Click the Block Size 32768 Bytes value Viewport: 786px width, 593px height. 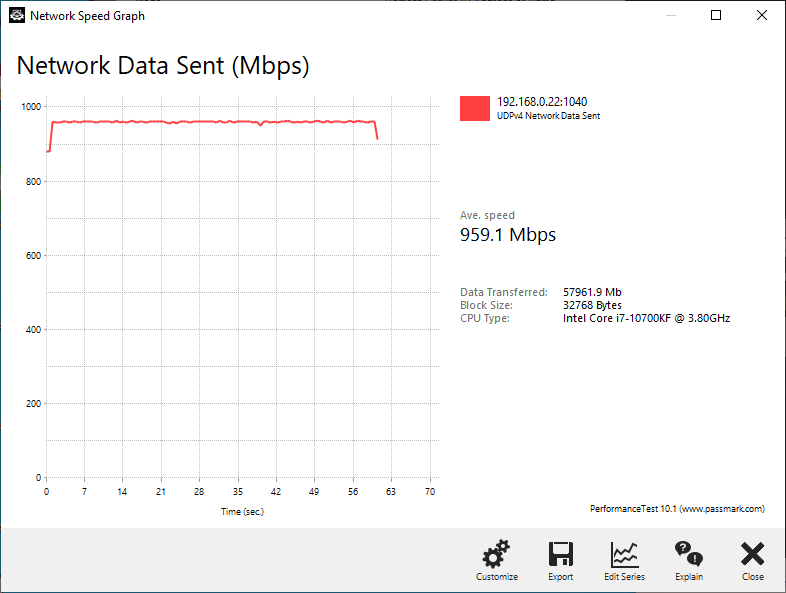[x=592, y=305]
